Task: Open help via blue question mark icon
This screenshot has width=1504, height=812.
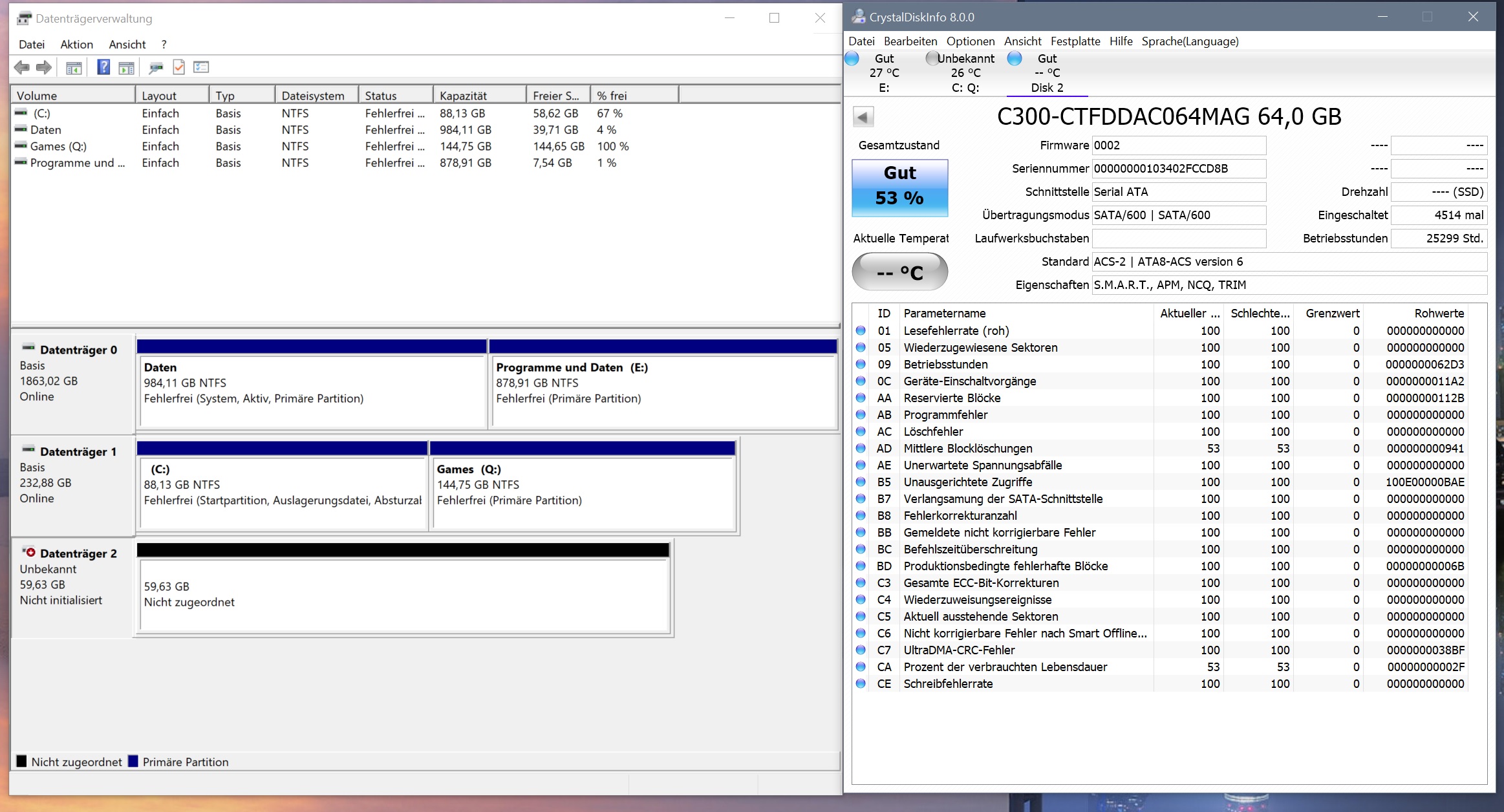Action: click(x=103, y=67)
